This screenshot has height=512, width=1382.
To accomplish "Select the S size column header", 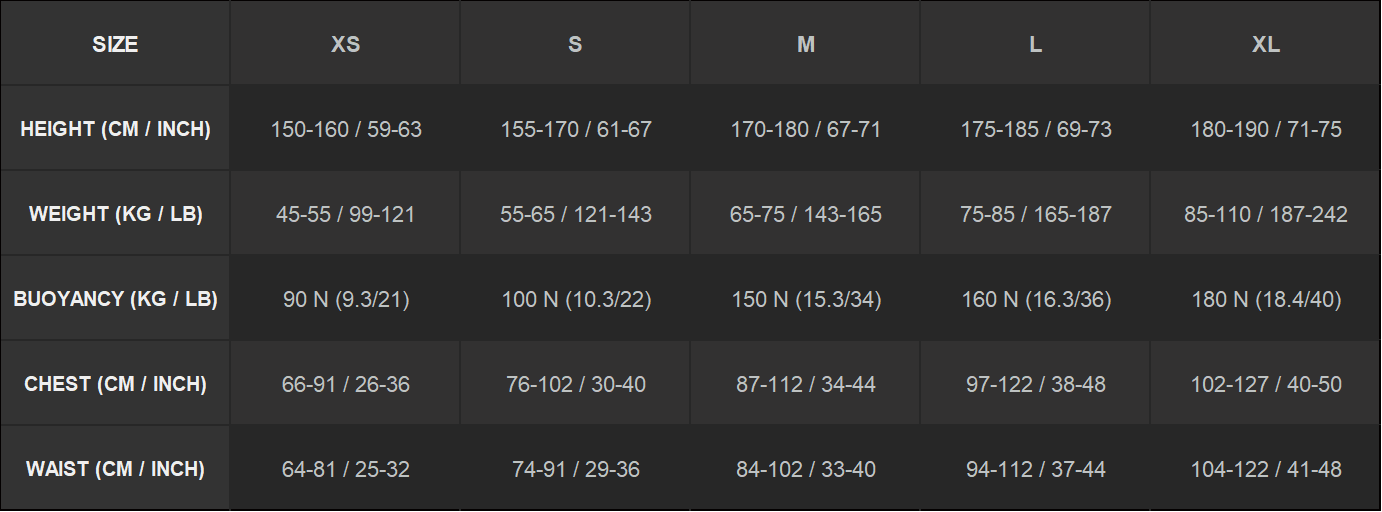I will click(x=575, y=44).
